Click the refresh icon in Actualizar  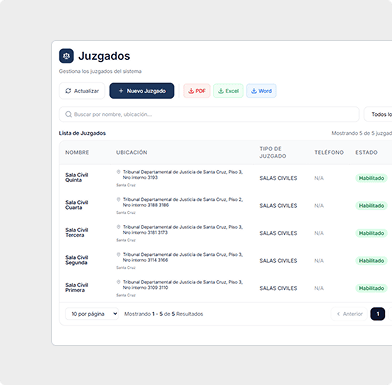(x=68, y=91)
